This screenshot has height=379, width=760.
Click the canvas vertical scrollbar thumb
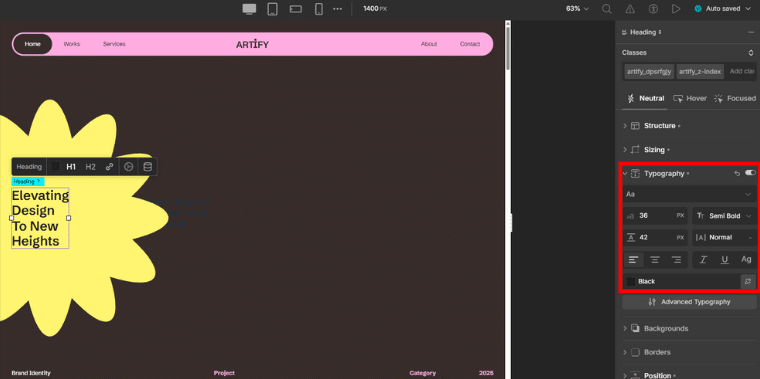tap(507, 48)
